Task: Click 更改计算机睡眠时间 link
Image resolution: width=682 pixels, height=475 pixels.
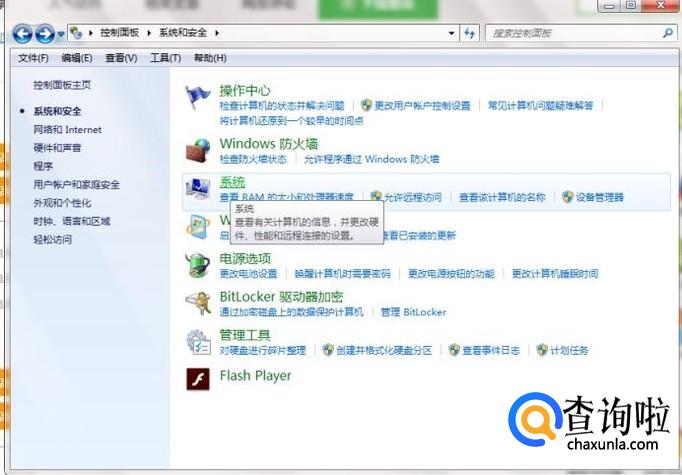Action: pyautogui.click(x=555, y=274)
